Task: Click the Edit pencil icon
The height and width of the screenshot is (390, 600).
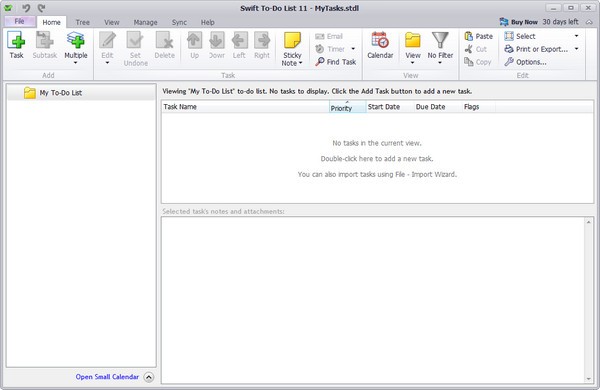Action: (x=108, y=40)
